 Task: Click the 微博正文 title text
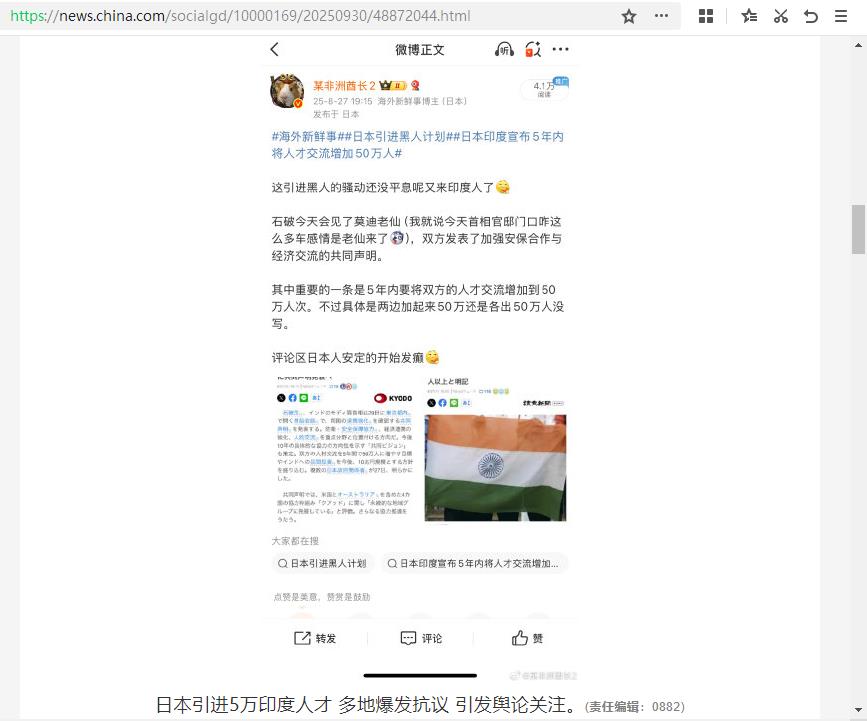tap(420, 50)
